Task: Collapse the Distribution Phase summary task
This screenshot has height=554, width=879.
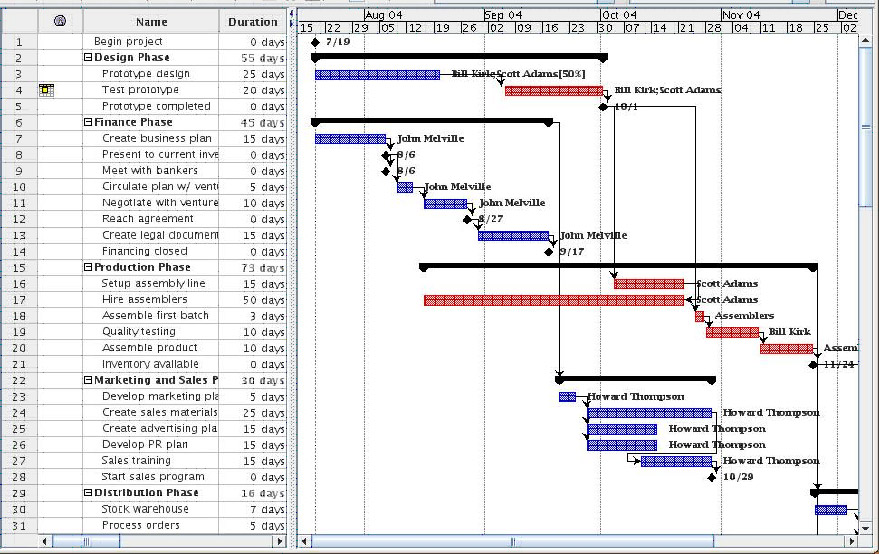Action: point(88,493)
